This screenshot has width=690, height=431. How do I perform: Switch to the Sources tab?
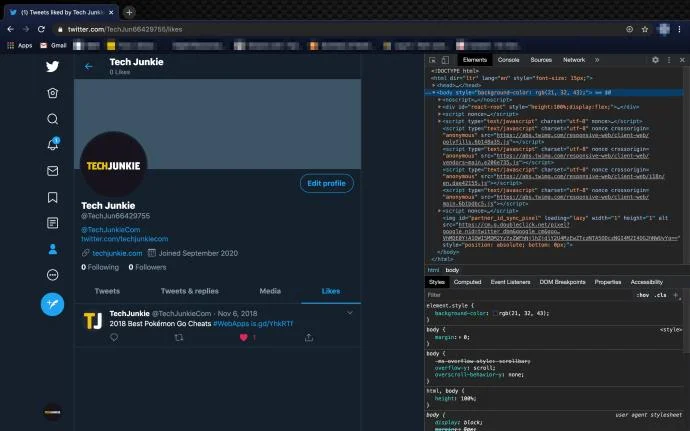pyautogui.click(x=541, y=60)
